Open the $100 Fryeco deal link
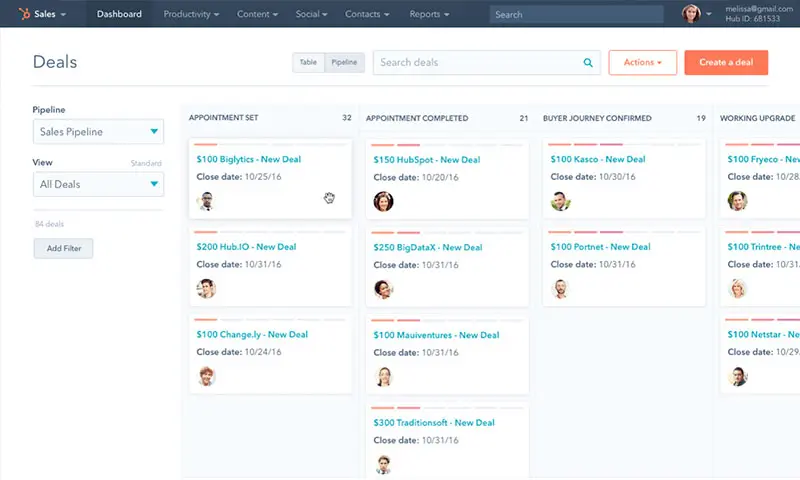The height and width of the screenshot is (480, 800). (x=763, y=159)
